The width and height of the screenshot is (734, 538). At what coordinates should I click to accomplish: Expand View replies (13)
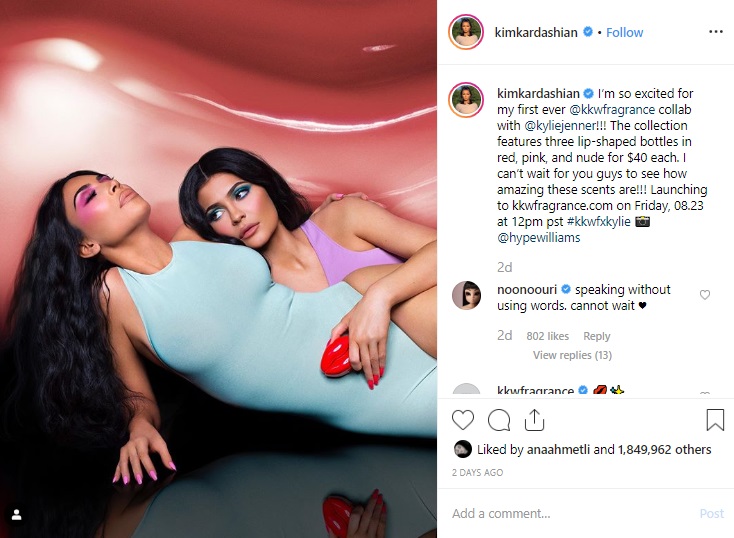(x=572, y=355)
